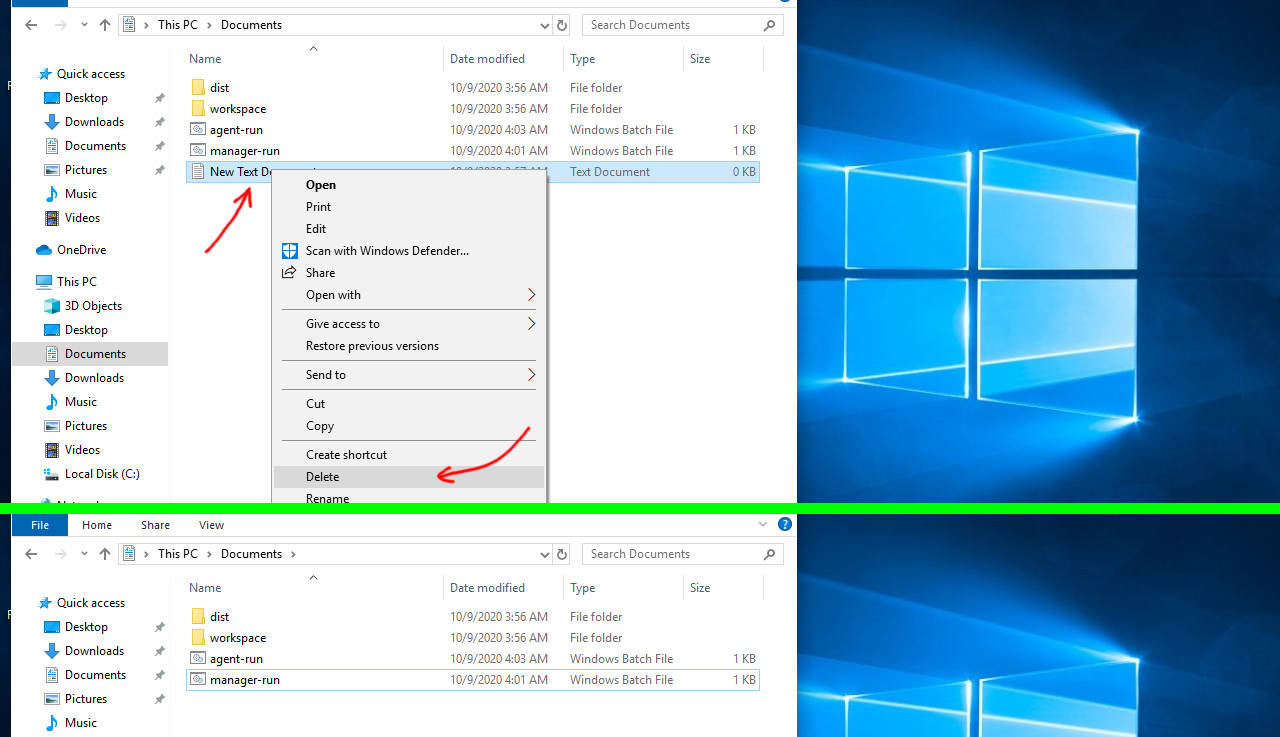Click This PC breadcrumb in upper address bar

(x=178, y=25)
